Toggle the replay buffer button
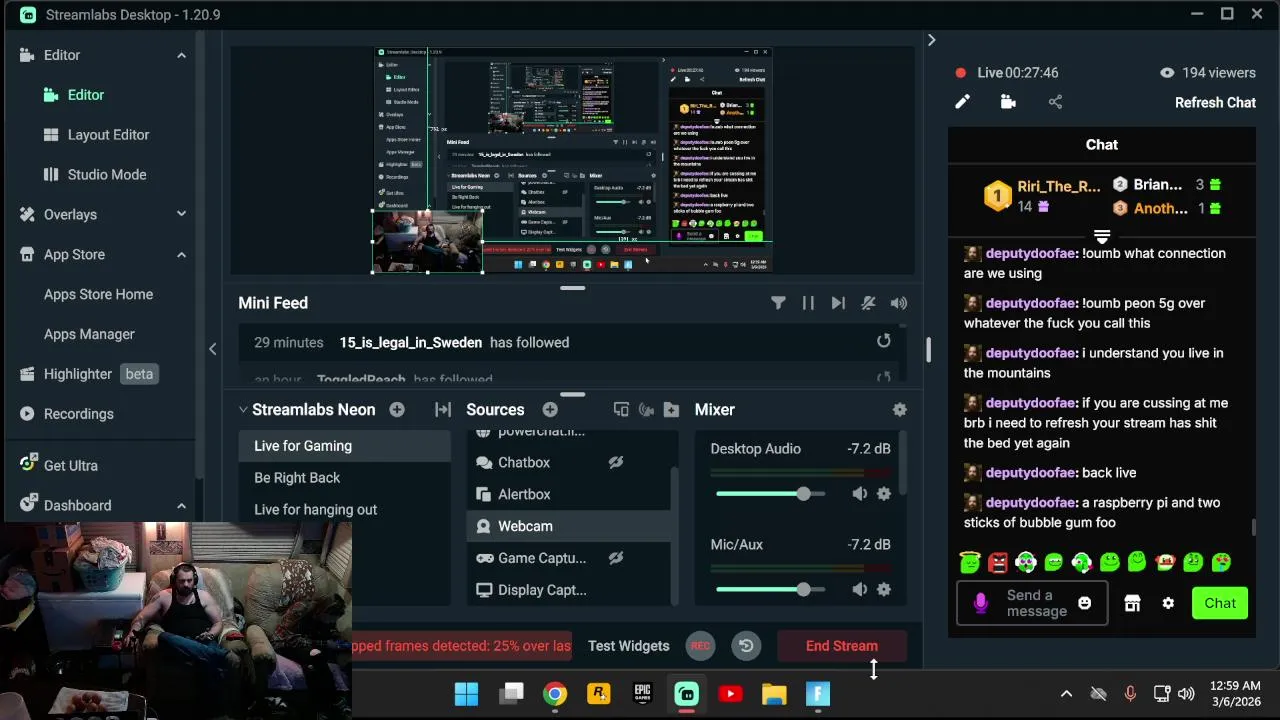1280x720 pixels. click(x=746, y=646)
